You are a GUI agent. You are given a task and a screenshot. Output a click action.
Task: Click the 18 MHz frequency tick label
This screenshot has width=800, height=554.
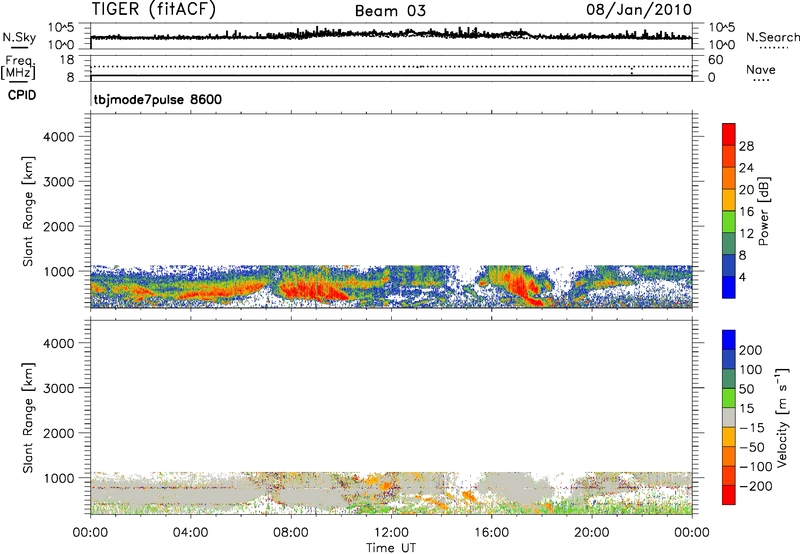pos(67,60)
